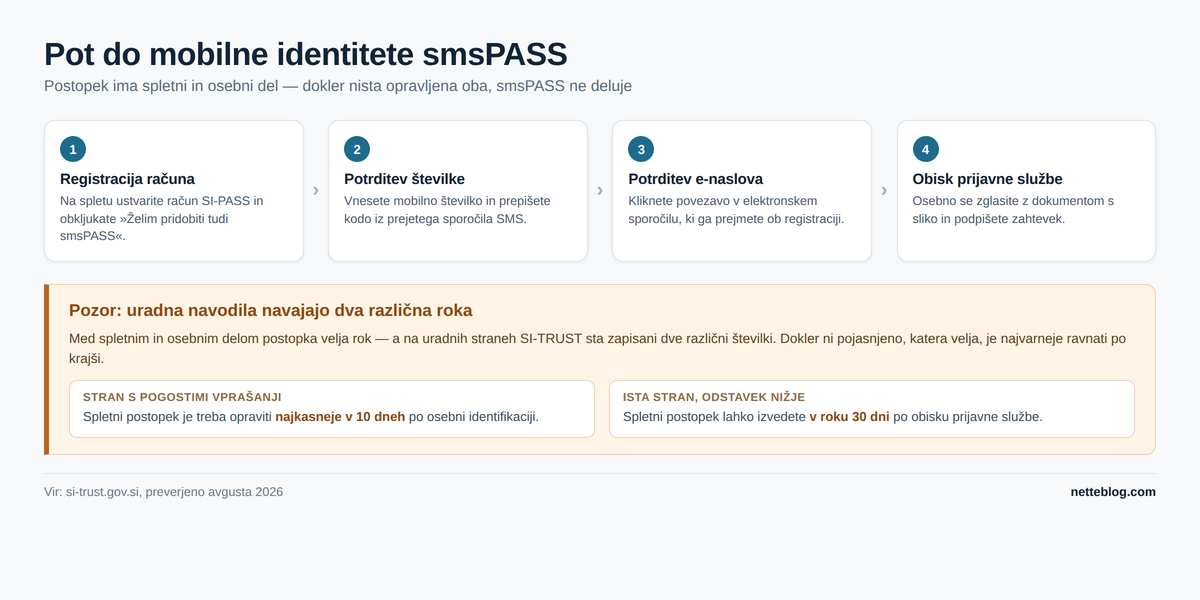Image resolution: width=1200 pixels, height=600 pixels.
Task: Open the Ista stran, odstavek nižje box
Action: click(872, 409)
